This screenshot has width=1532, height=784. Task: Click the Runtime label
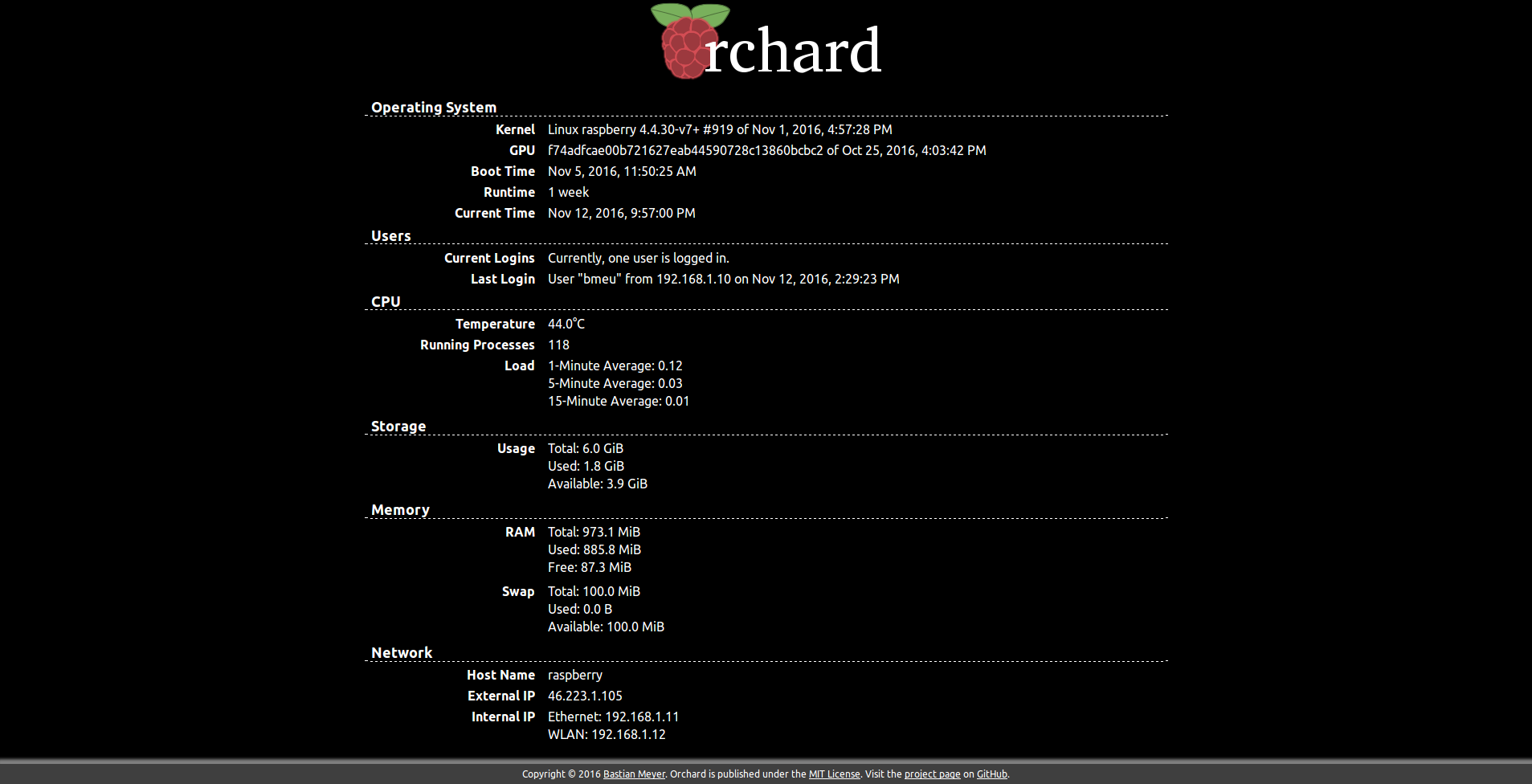(509, 192)
